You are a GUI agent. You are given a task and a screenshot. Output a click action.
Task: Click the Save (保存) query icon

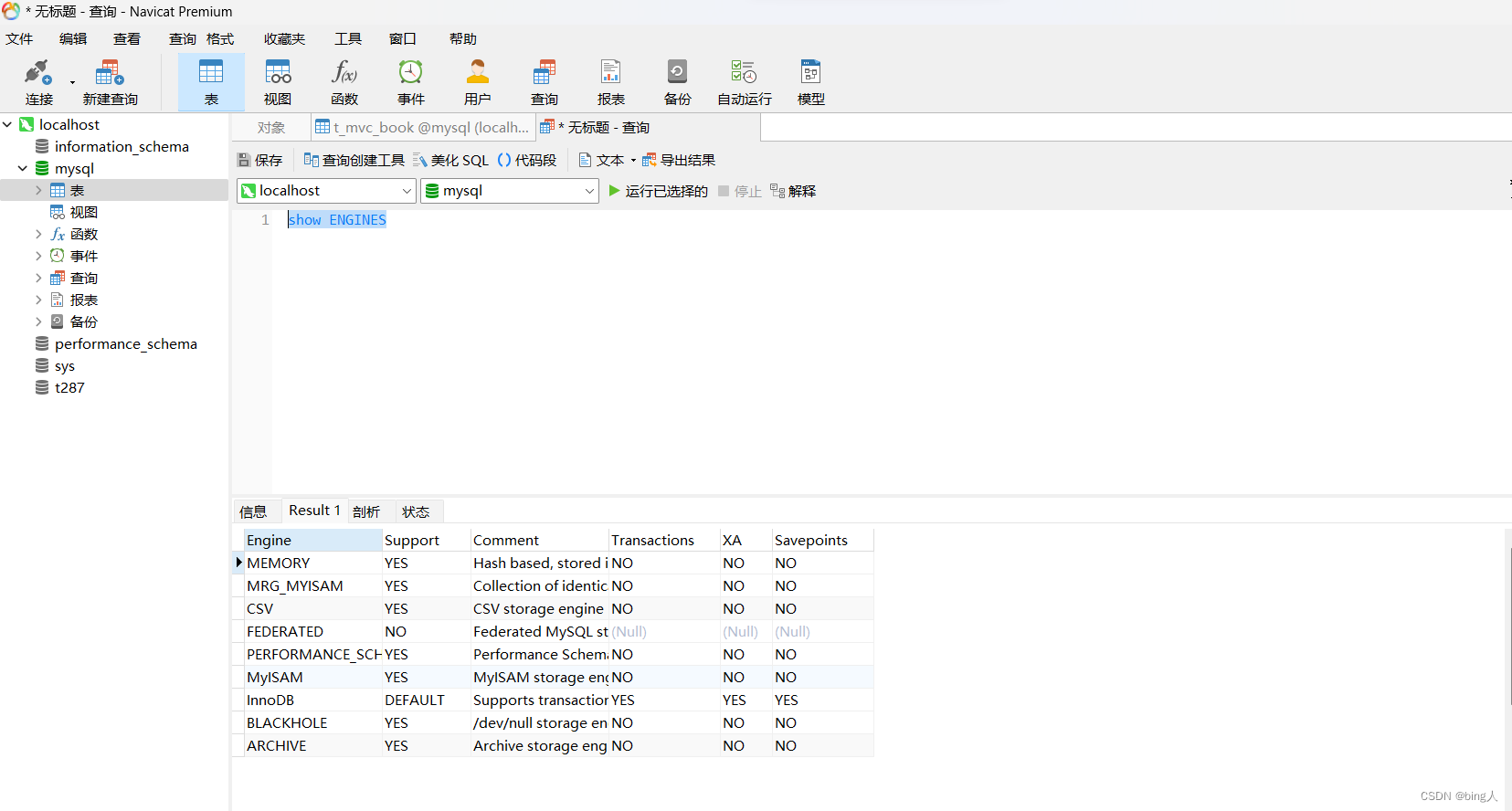pos(260,160)
